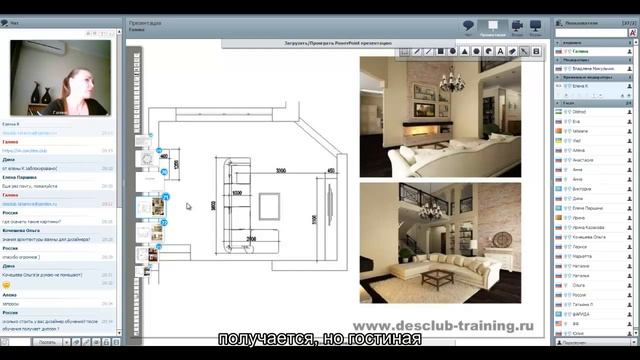Click the fourth icon right of the send dropdown

tap(106, 342)
